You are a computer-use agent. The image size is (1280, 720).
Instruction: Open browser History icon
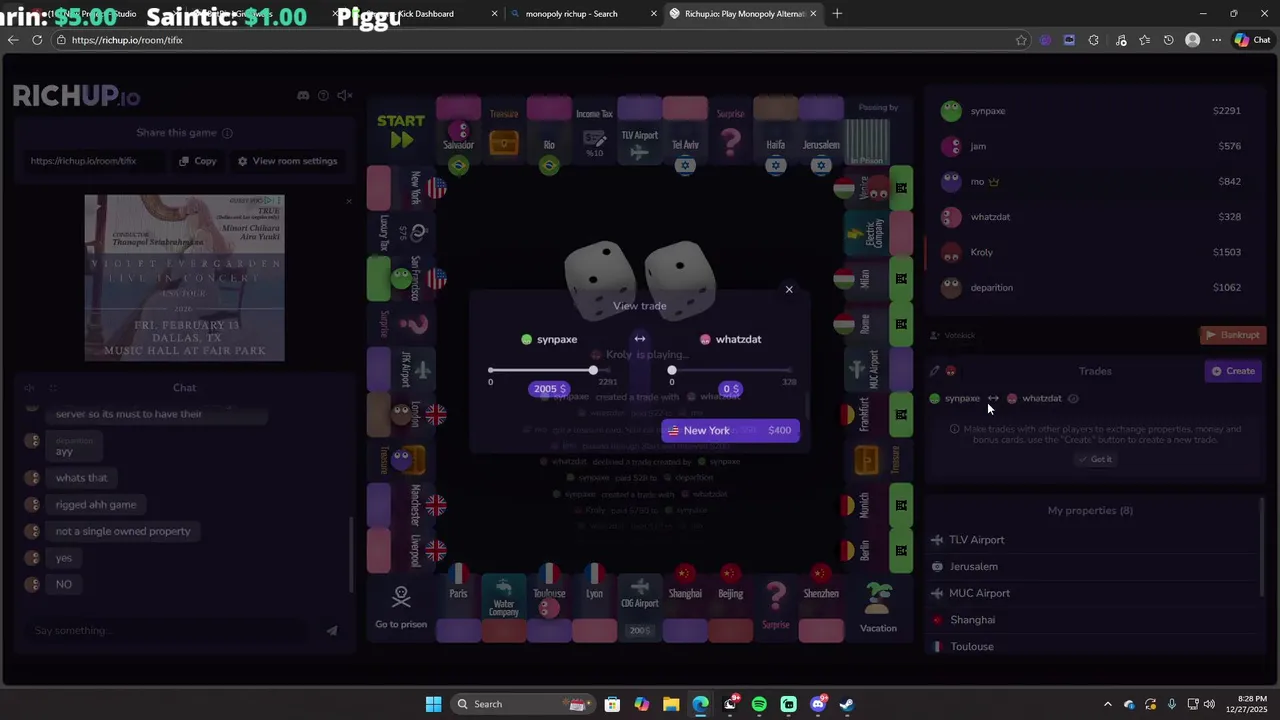[x=1168, y=40]
